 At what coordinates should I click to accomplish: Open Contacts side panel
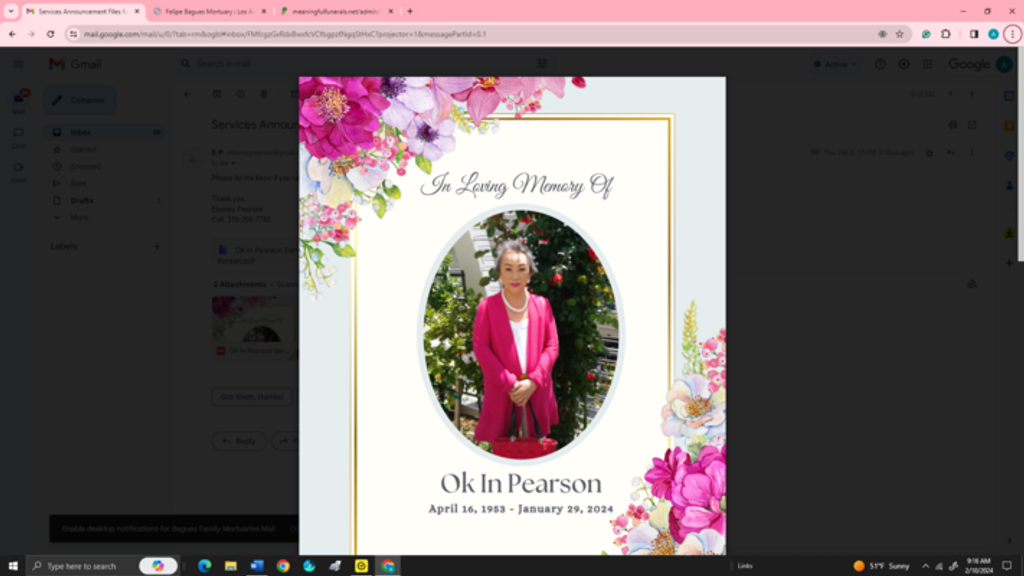click(1010, 185)
